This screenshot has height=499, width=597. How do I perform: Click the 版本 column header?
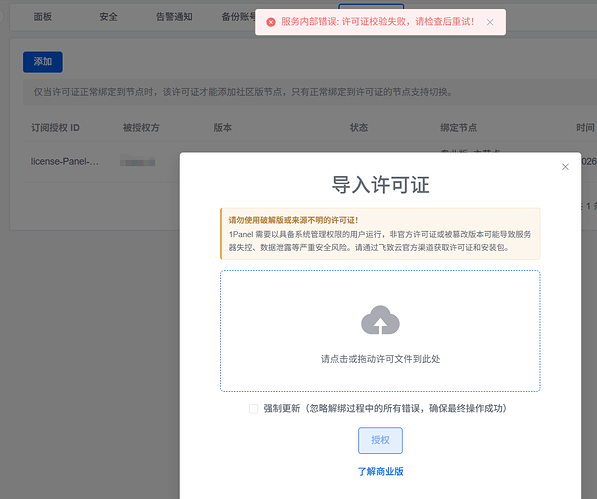pyautogui.click(x=222, y=128)
